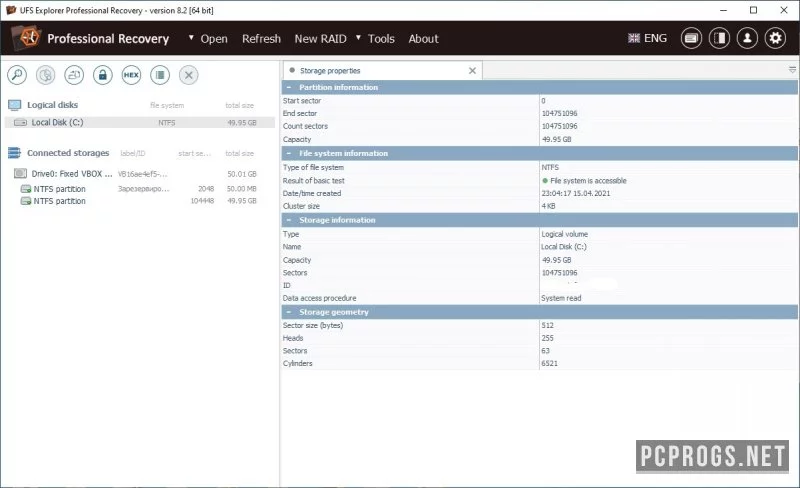
Task: Open the dropdown arrow before Tools
Action: click(x=358, y=37)
